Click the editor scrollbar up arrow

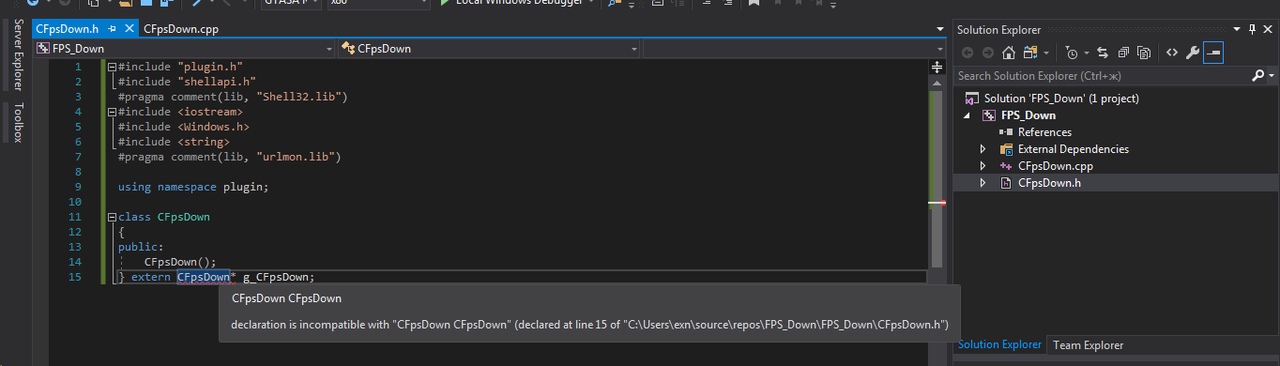937,83
